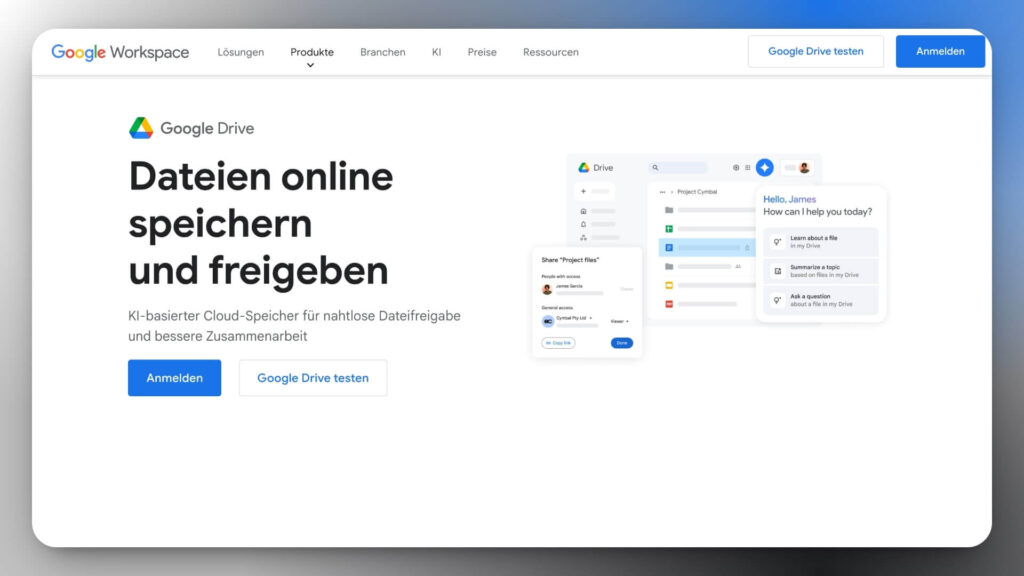Screen dimensions: 1024x576
Task: Select the yellow Slides file row icon
Action: (669, 285)
